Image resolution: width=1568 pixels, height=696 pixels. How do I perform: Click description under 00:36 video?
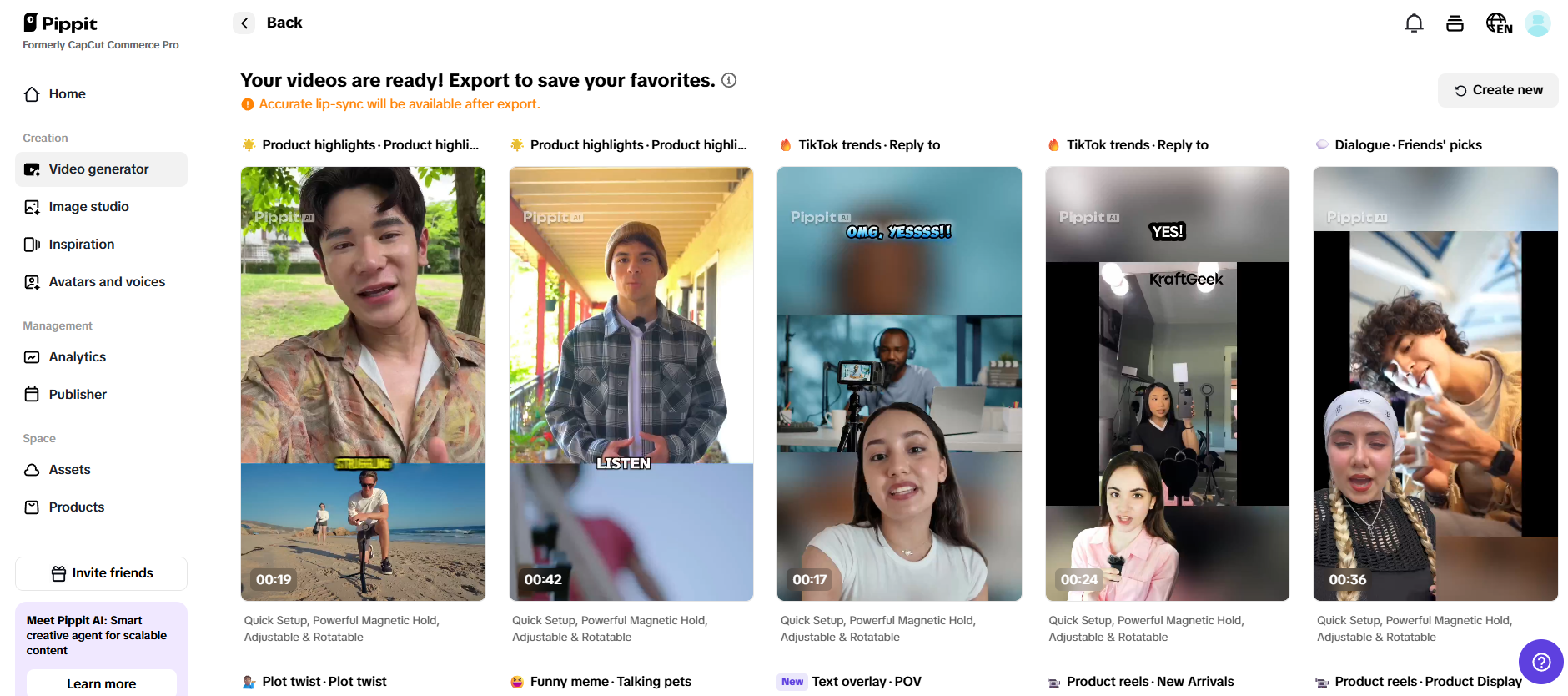point(1415,628)
